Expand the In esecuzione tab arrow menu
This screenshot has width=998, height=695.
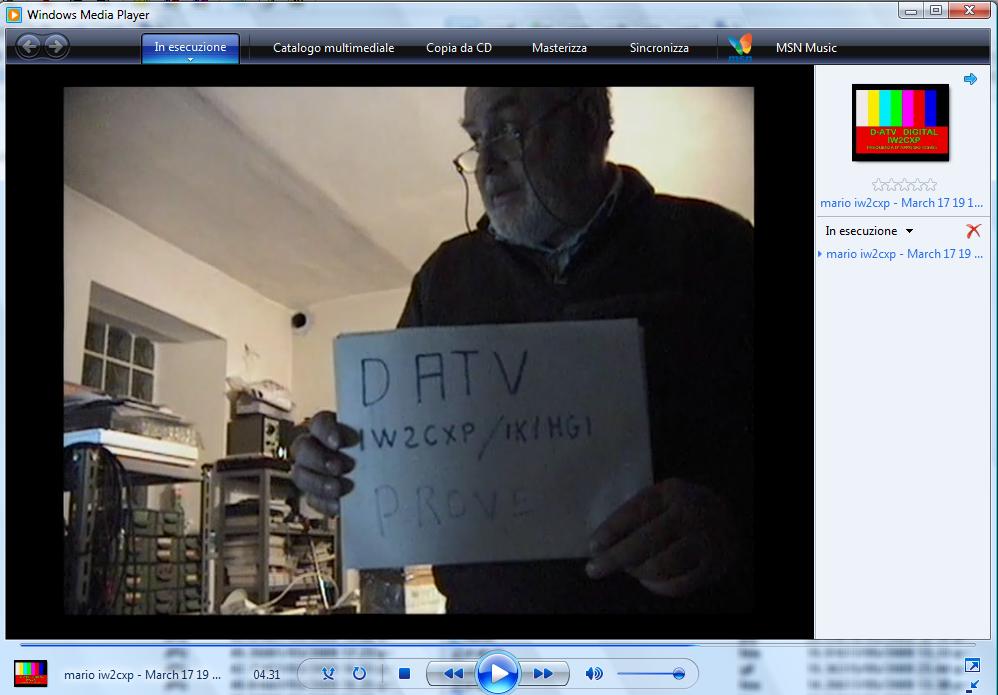click(x=190, y=60)
